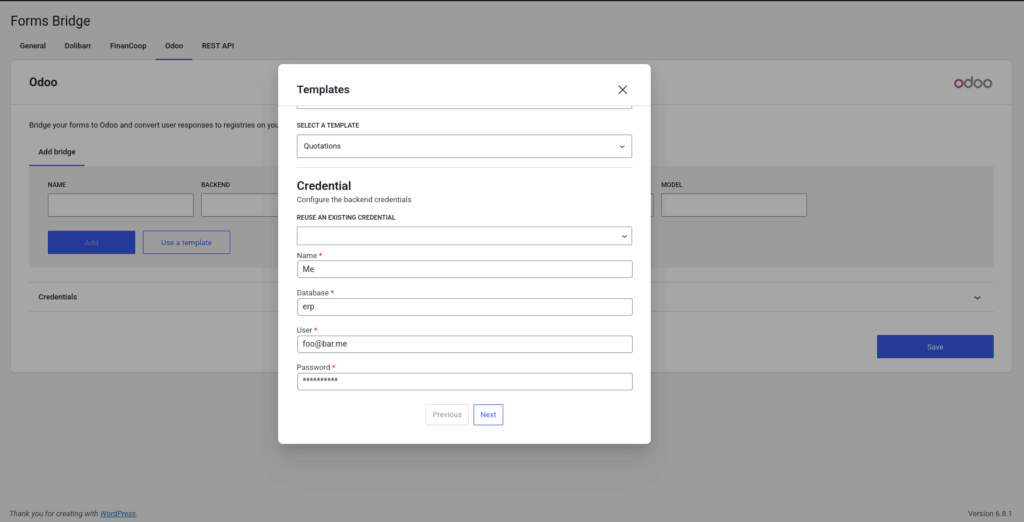The height and width of the screenshot is (522, 1024).
Task: Click the Save button
Action: tap(935, 347)
